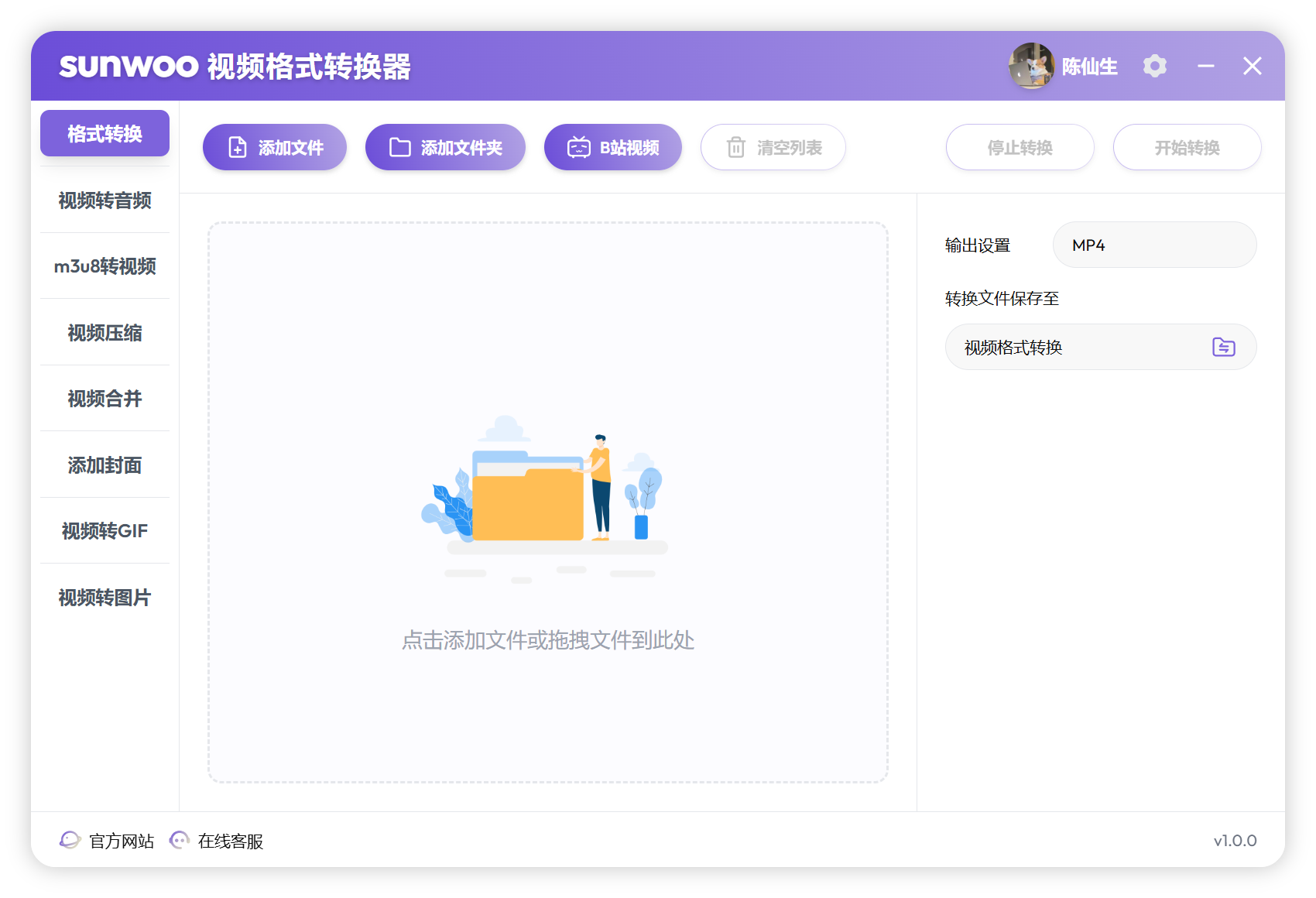Open the MP4 output format selector
The height and width of the screenshot is (898, 1316).
tap(1154, 245)
